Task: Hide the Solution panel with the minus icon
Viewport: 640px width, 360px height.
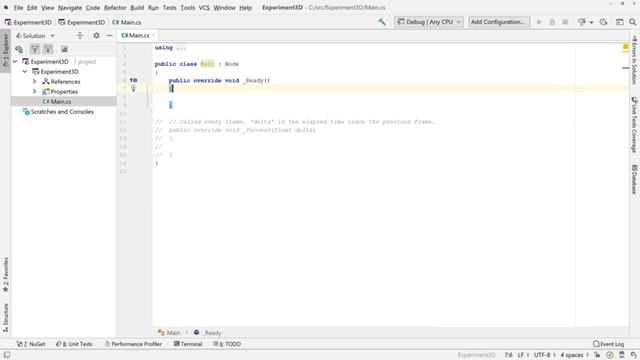Action: pos(109,36)
